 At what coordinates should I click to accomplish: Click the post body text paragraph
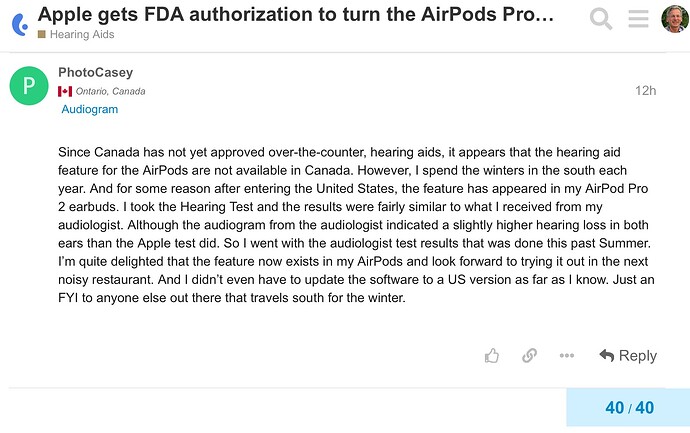coord(356,225)
